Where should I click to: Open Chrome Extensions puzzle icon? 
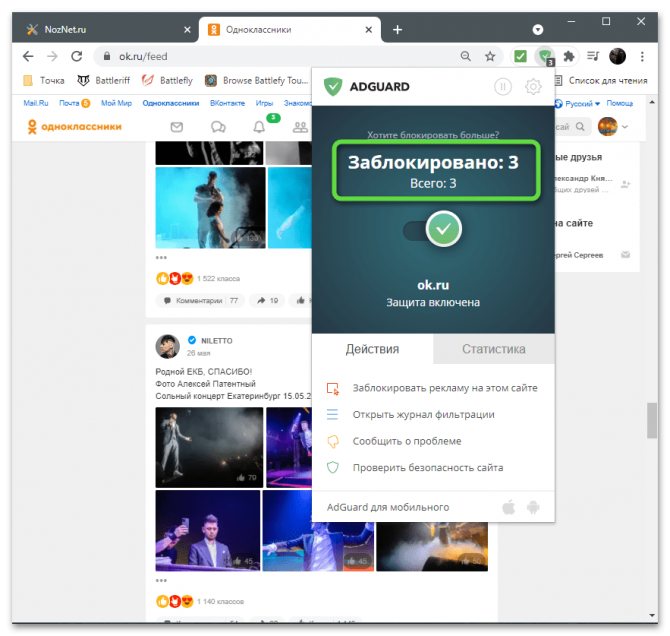(x=569, y=56)
